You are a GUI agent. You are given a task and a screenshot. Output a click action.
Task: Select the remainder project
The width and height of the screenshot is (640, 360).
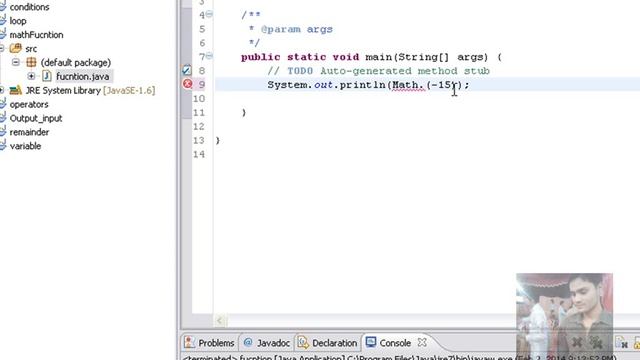(x=29, y=132)
